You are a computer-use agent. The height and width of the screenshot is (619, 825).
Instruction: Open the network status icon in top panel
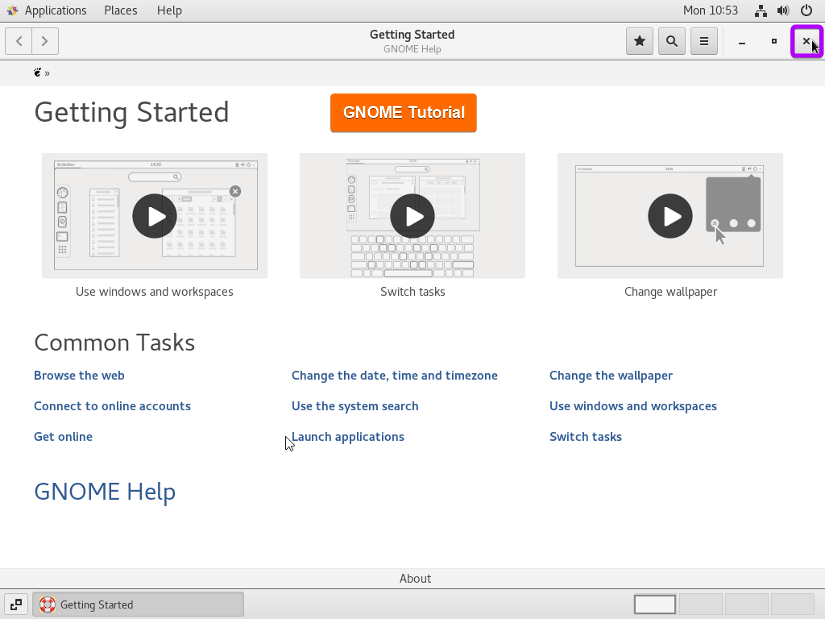click(761, 11)
